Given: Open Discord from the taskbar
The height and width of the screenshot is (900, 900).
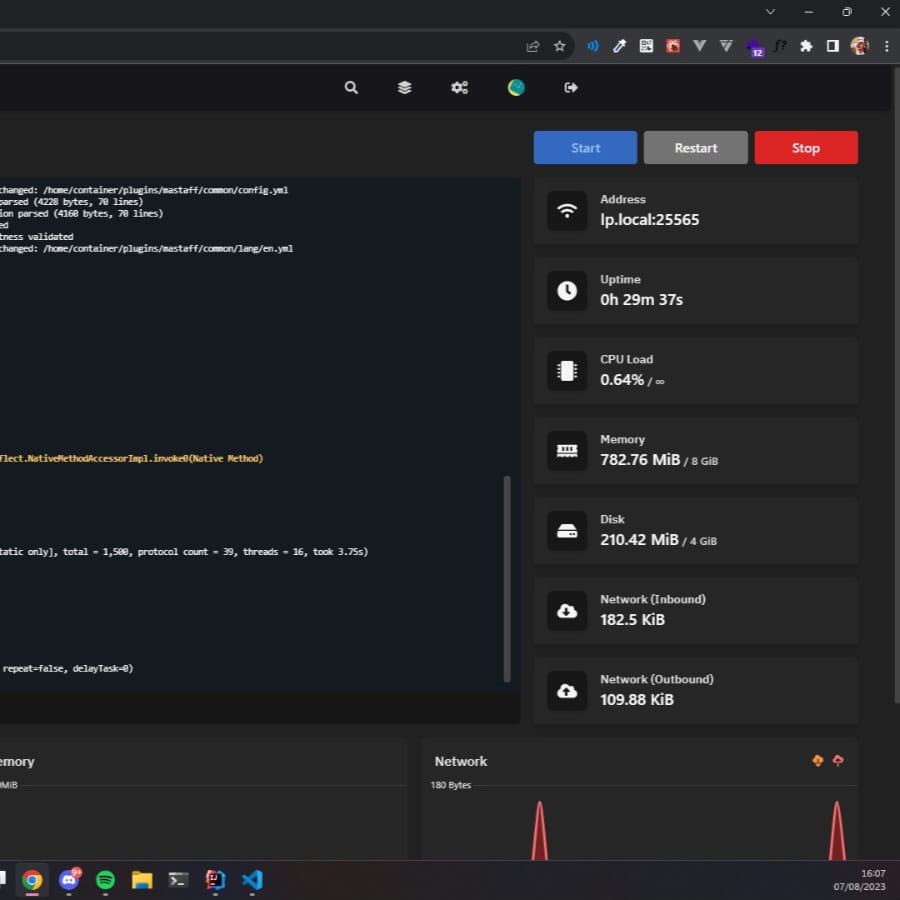Looking at the screenshot, I should 69,880.
